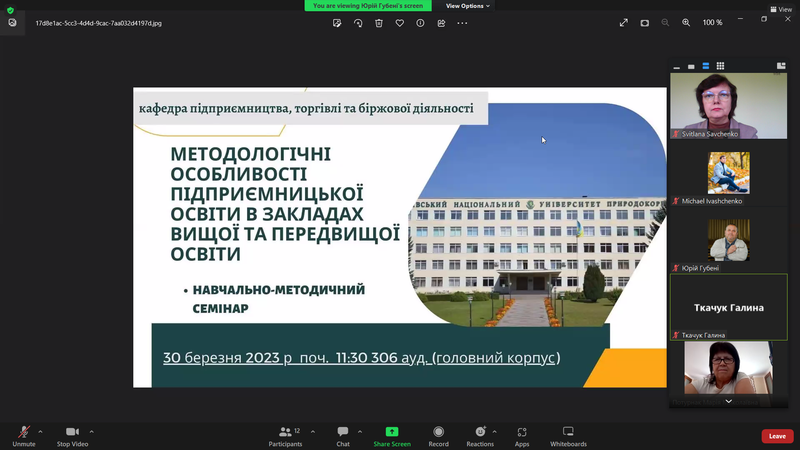Switch video panel to single strip view
This screenshot has height=450, width=800.
point(691,66)
